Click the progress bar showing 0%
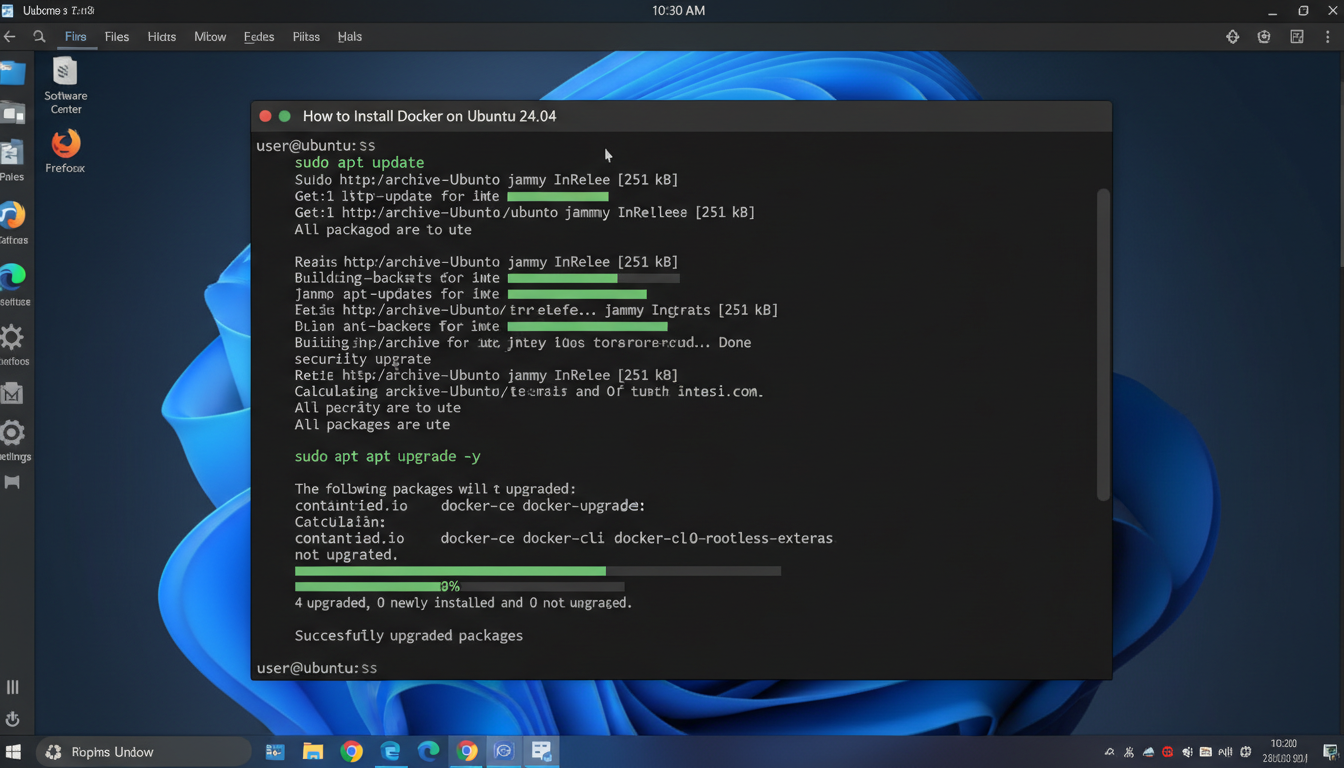This screenshot has height=768, width=1344. pyautogui.click(x=459, y=587)
